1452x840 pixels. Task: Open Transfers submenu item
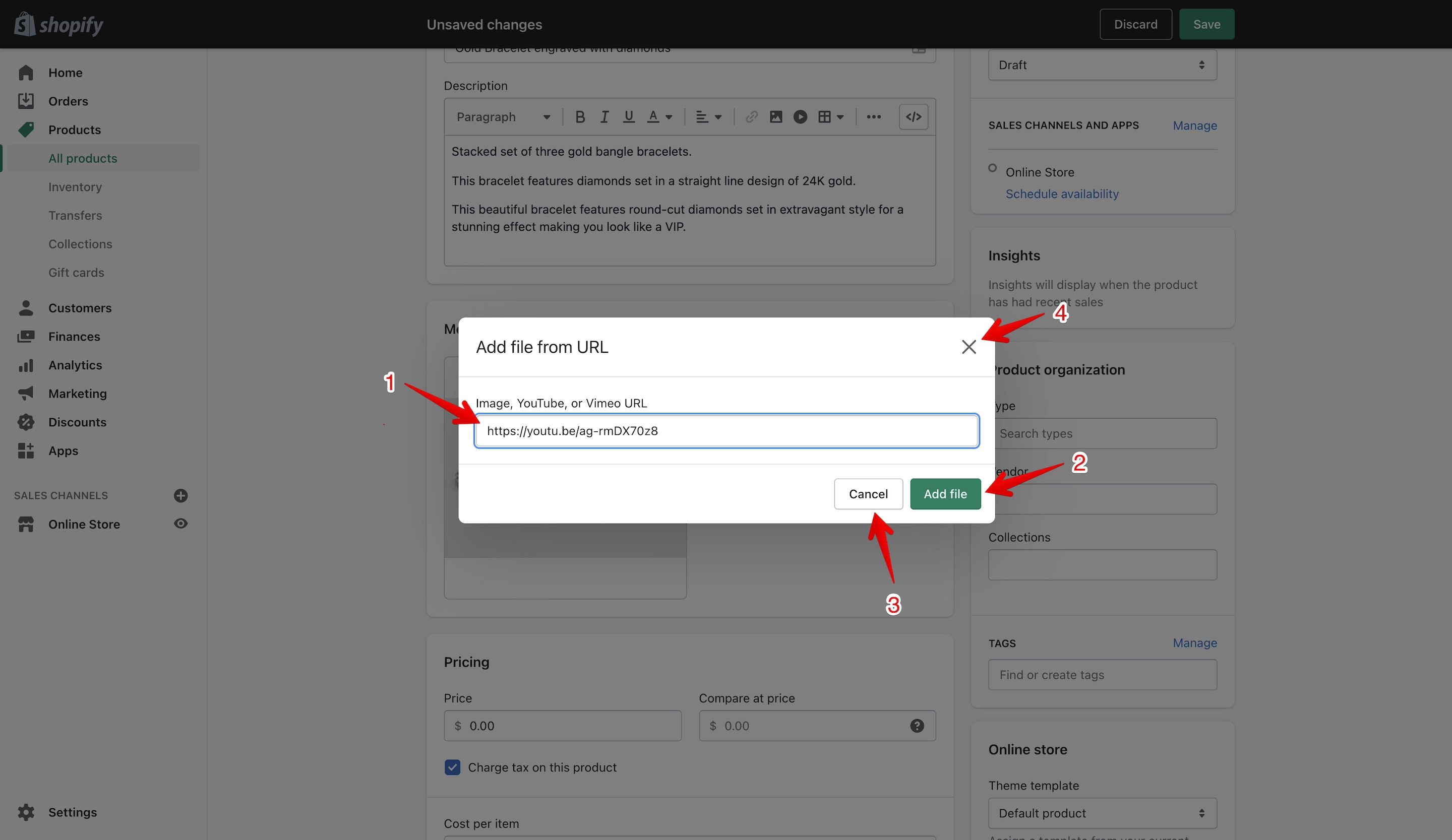75,215
